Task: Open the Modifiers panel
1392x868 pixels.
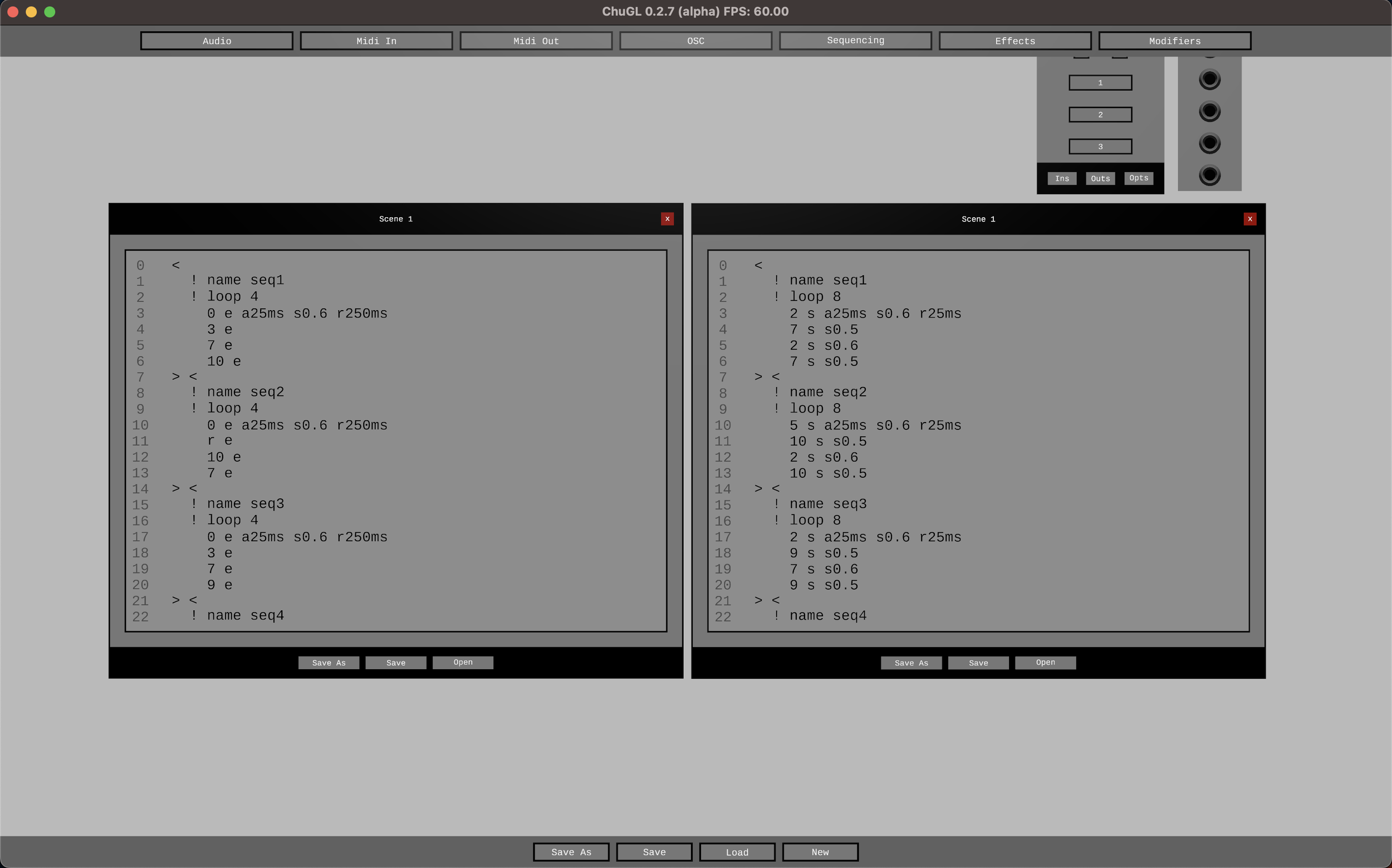Action: click(x=1174, y=41)
